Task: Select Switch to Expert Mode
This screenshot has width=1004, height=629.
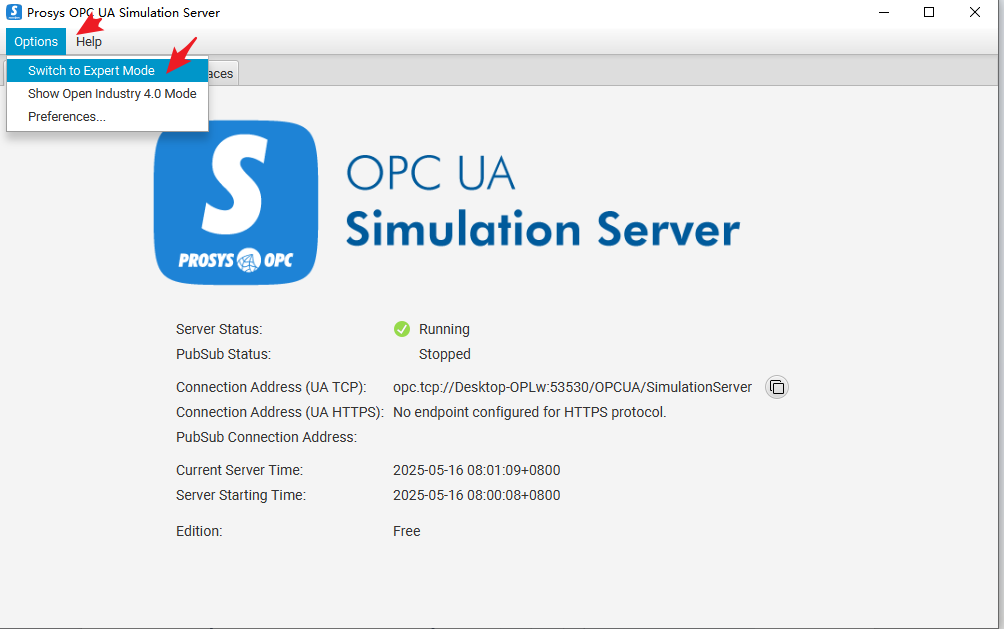Action: coord(107,70)
